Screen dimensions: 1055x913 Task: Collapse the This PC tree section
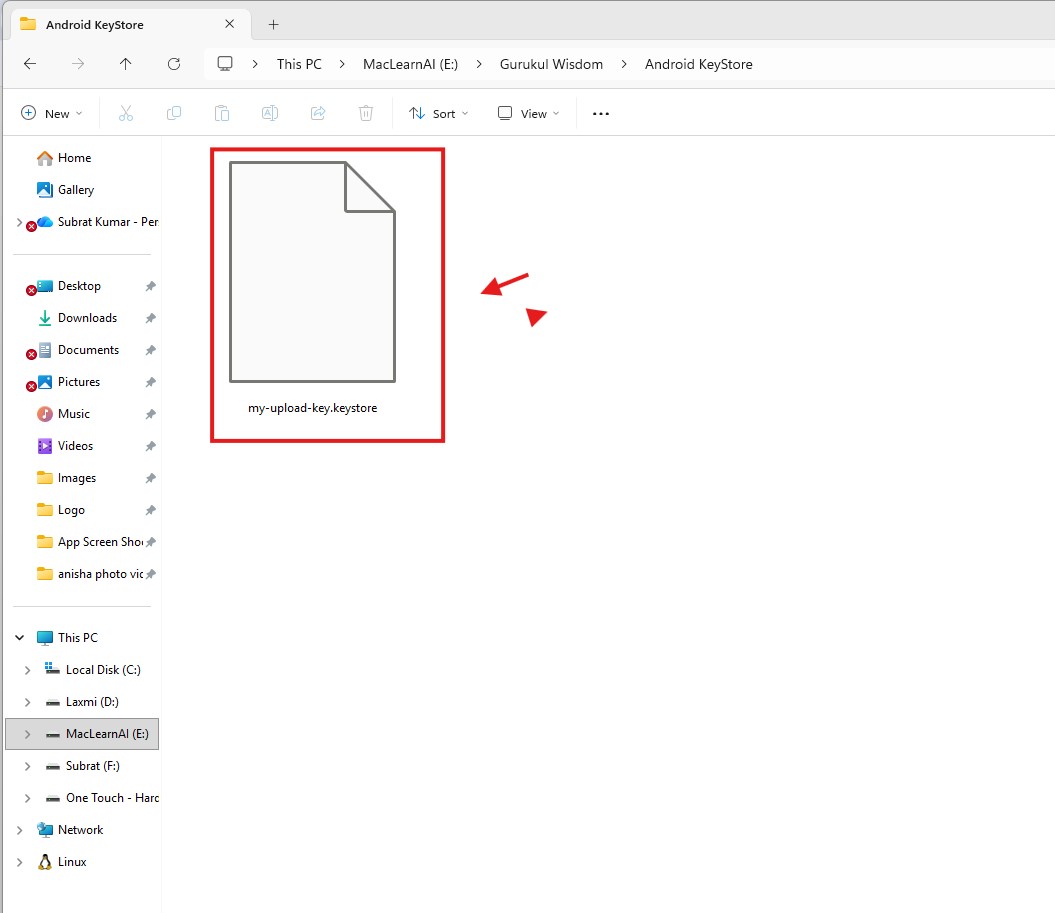click(x=19, y=638)
